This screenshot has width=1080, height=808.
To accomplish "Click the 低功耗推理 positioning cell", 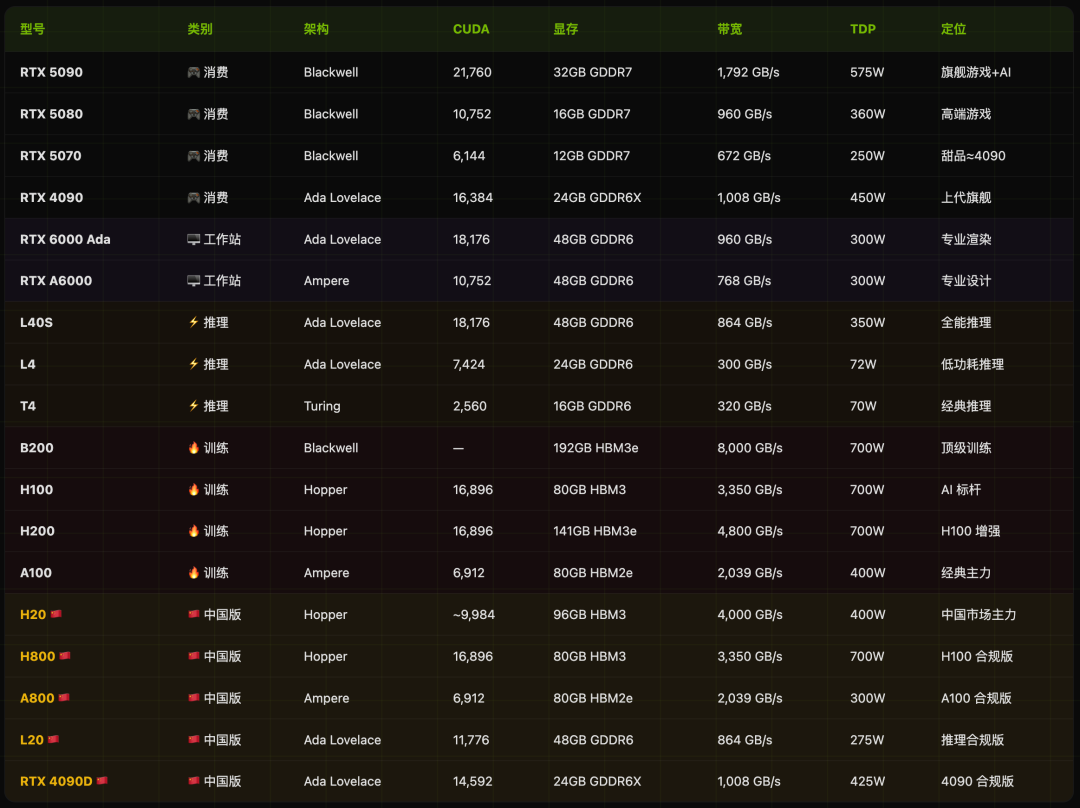I will pos(972,364).
